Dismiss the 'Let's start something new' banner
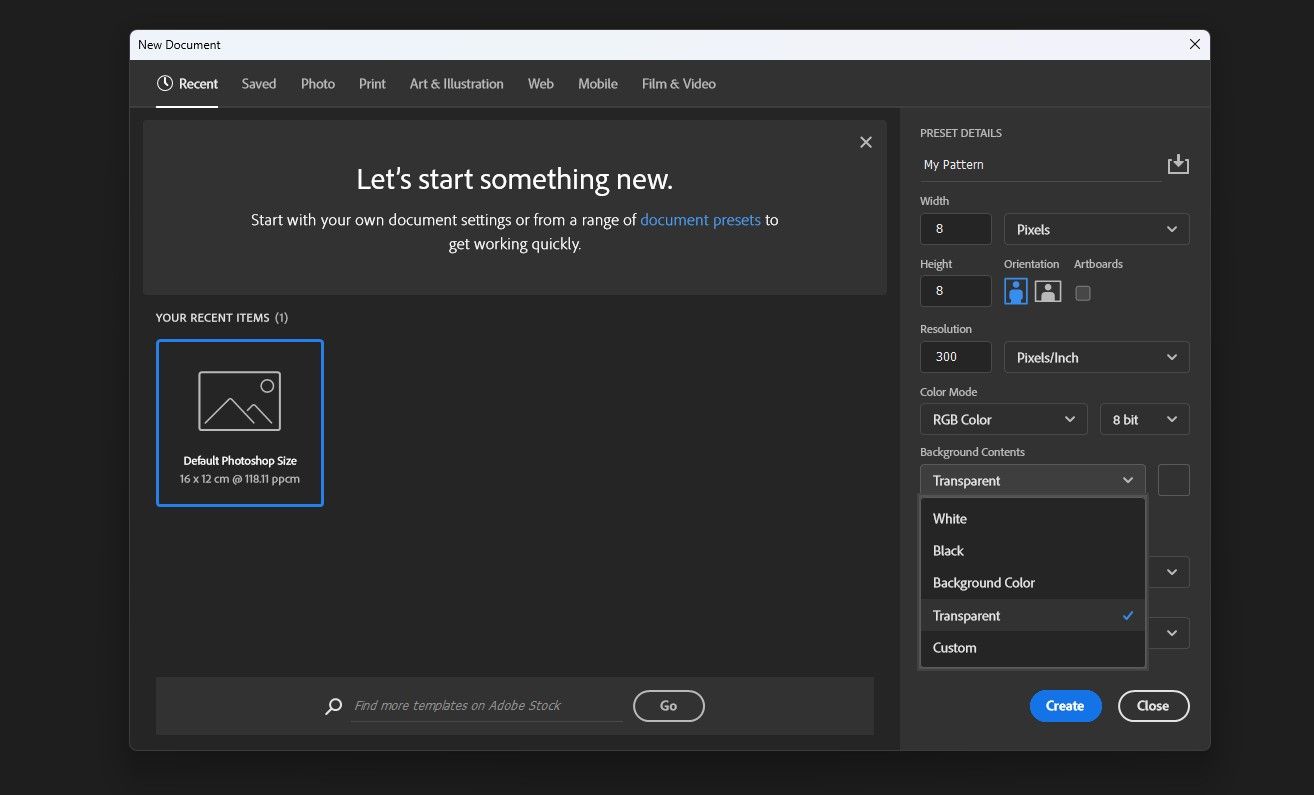 click(866, 142)
